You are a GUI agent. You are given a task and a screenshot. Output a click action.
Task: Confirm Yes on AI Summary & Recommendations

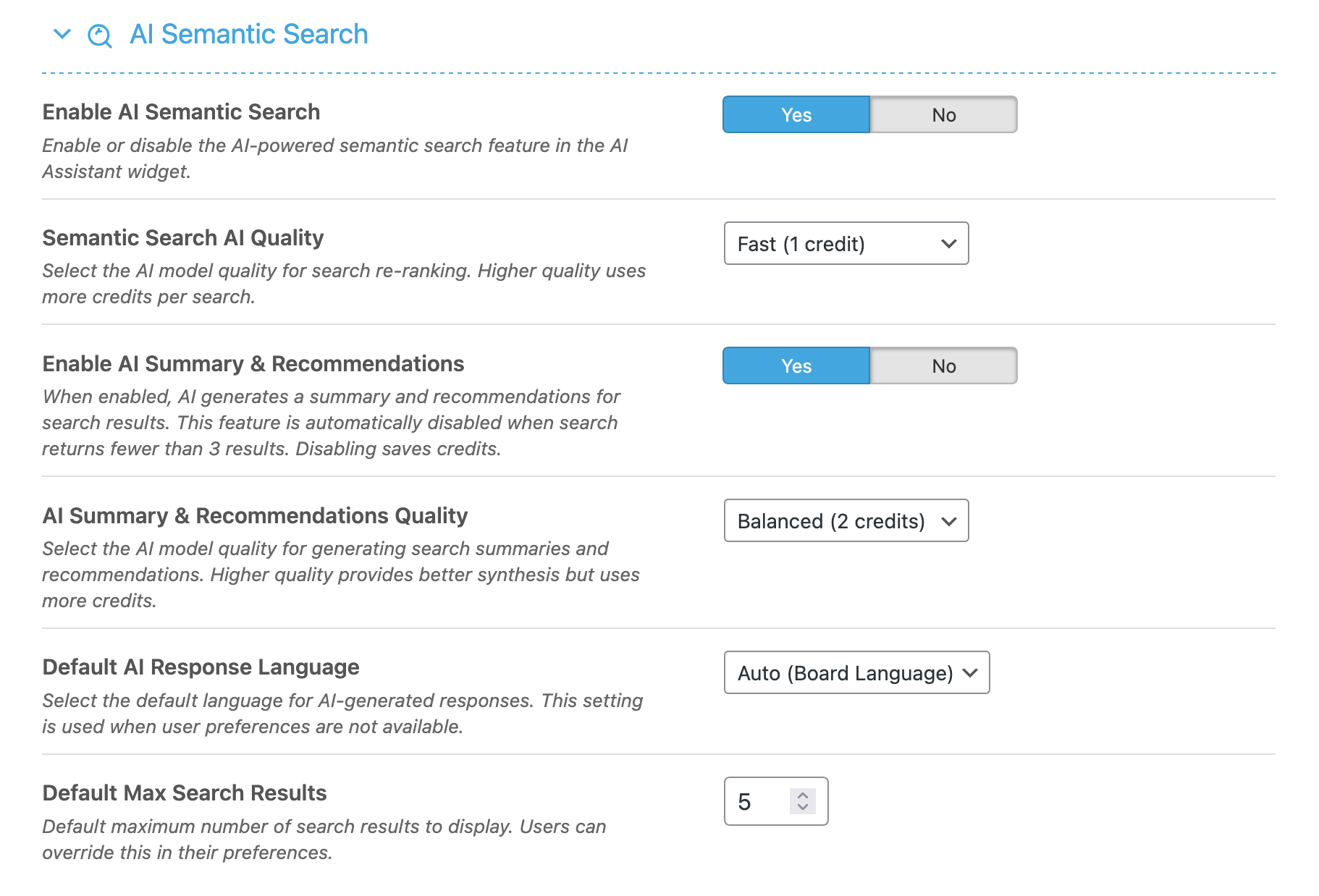click(x=795, y=366)
